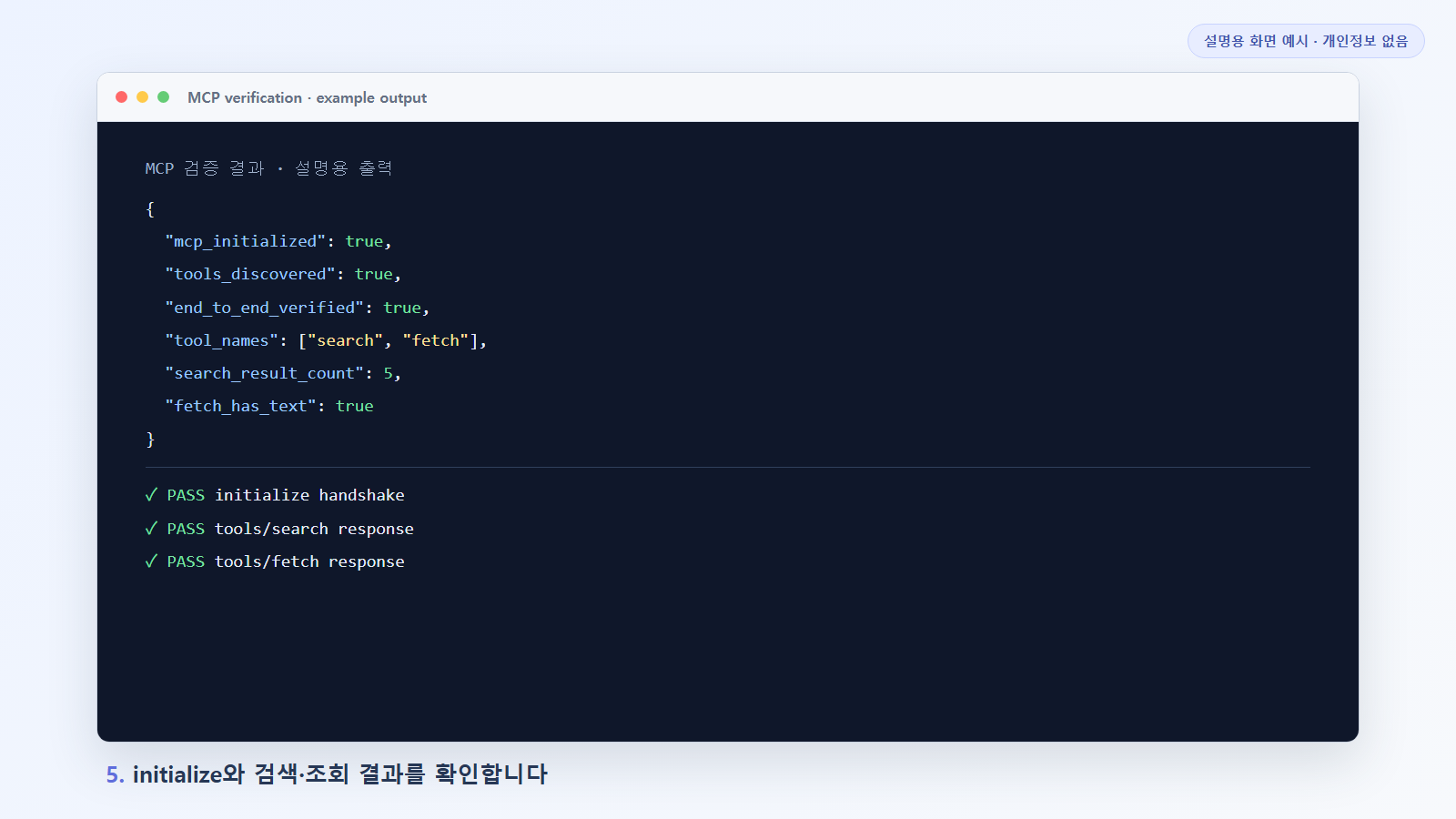This screenshot has width=1456, height=819.
Task: Click the checkmark beside 'initialize handshake'
Action: [151, 495]
